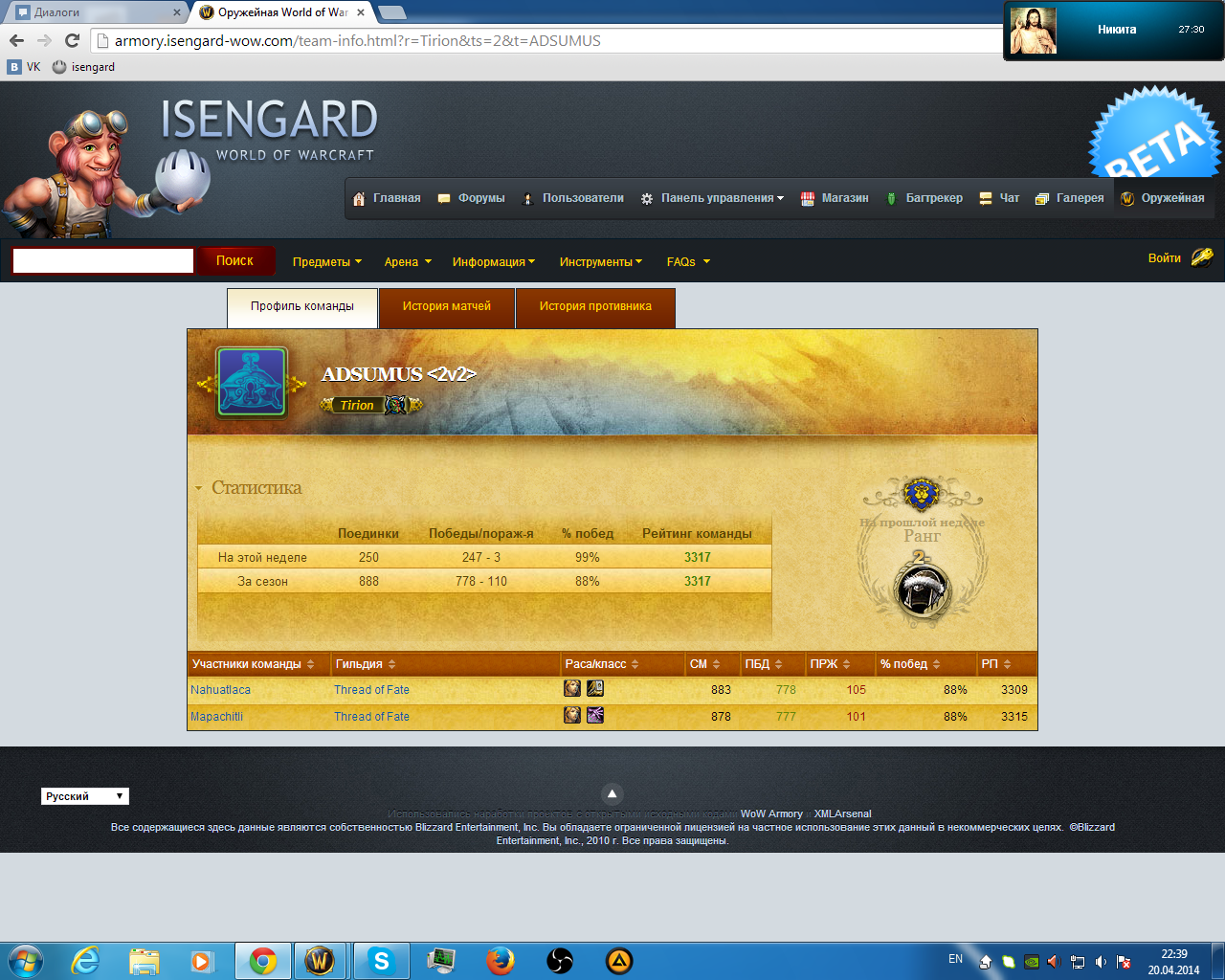Expand the Панель управления dropdown menu
Image resolution: width=1225 pixels, height=980 pixels.
pos(712,198)
